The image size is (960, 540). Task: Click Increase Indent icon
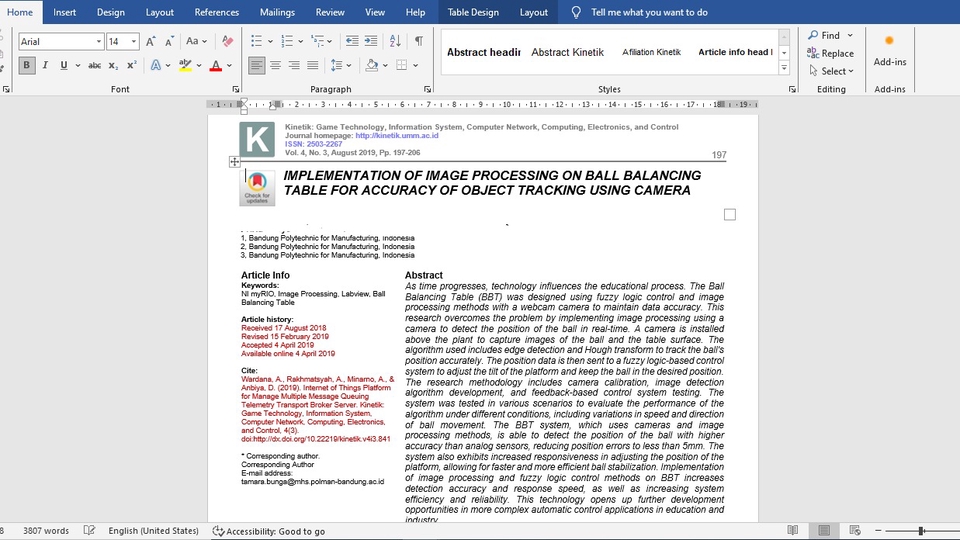click(371, 41)
